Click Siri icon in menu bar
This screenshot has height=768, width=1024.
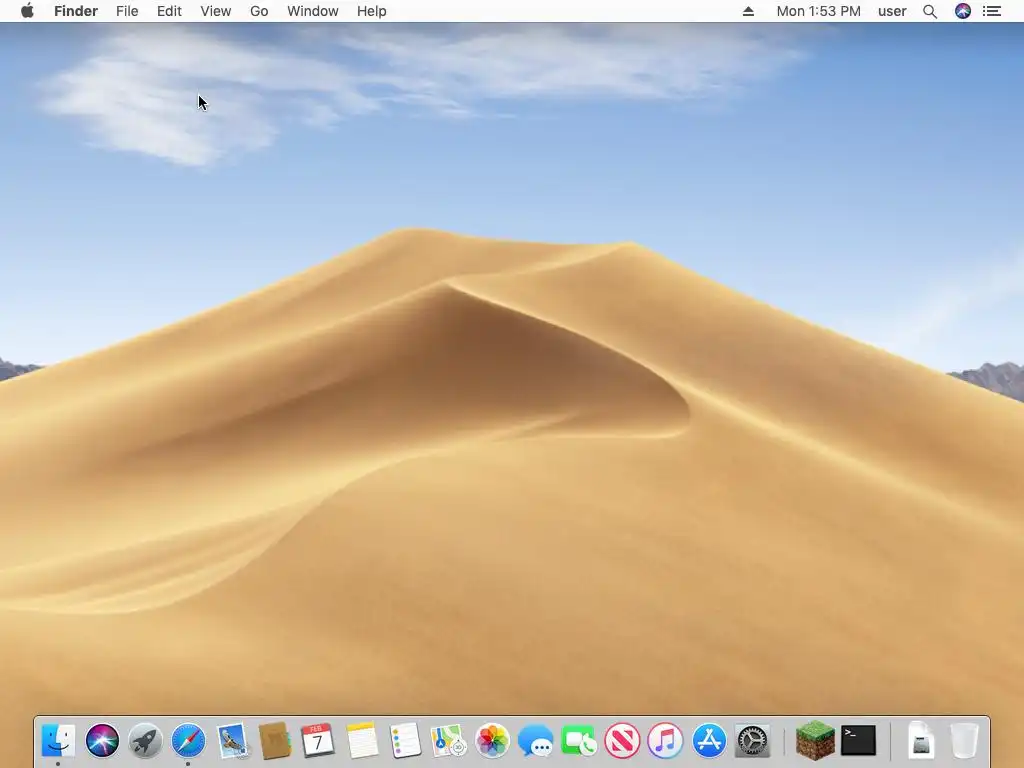click(x=963, y=11)
